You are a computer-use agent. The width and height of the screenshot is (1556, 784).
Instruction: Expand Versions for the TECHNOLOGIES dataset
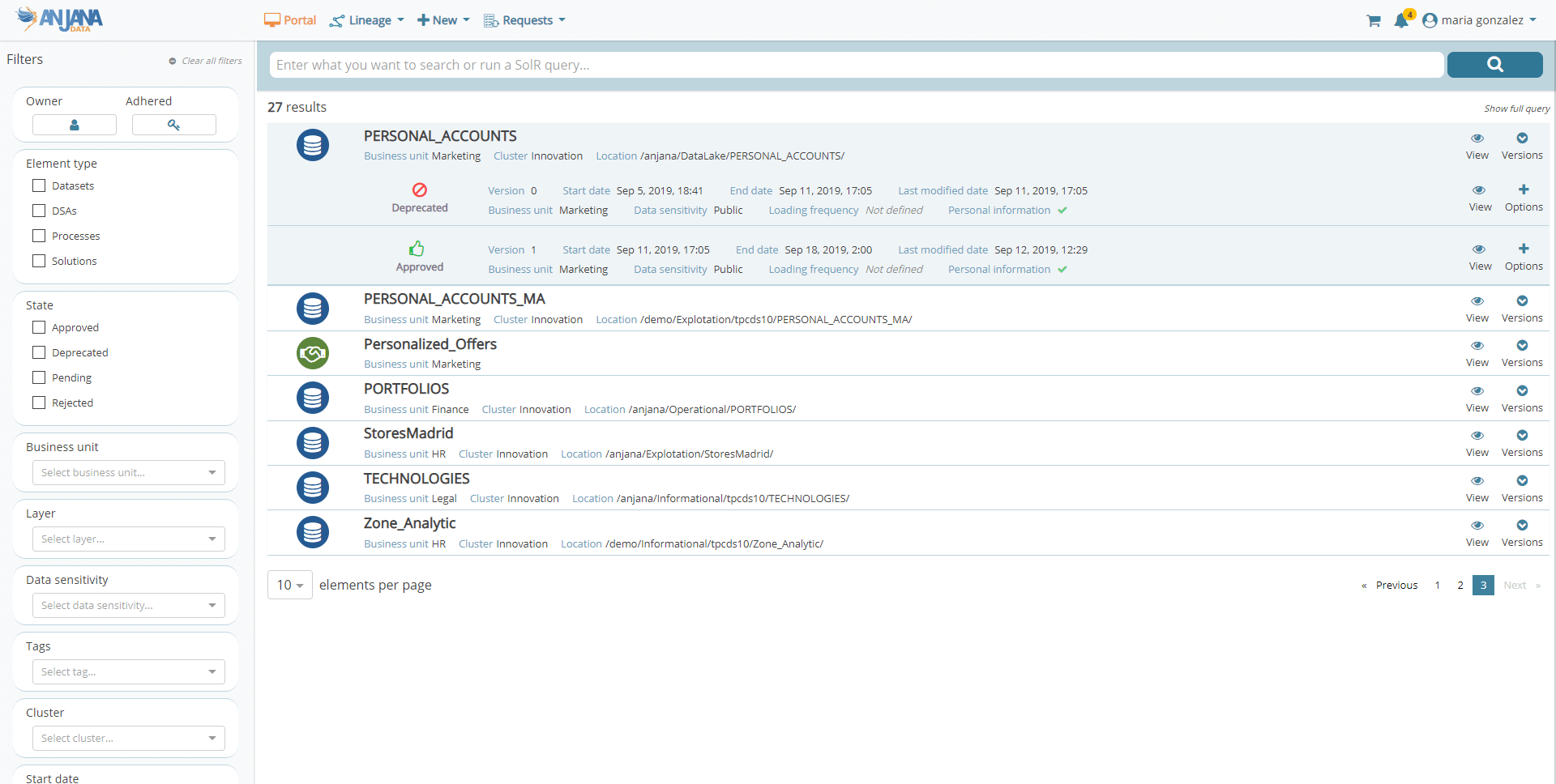point(1522,481)
